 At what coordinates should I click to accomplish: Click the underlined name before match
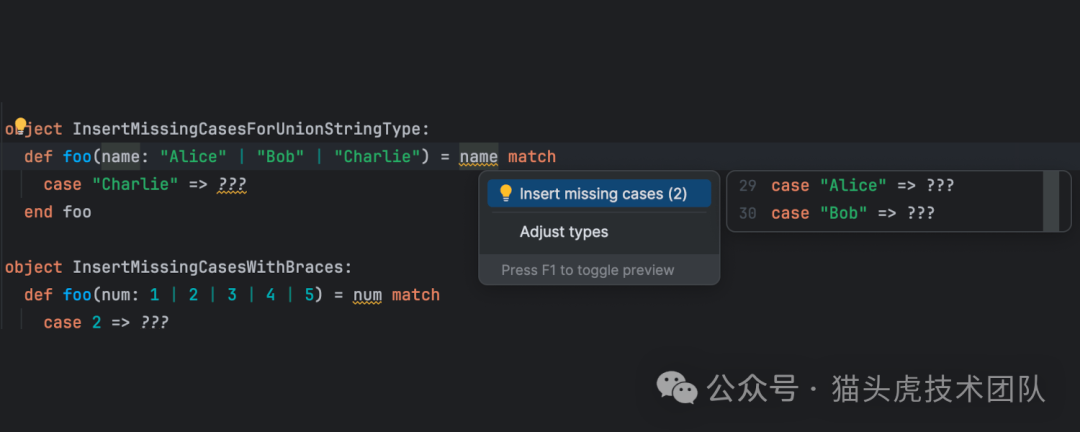(478, 157)
